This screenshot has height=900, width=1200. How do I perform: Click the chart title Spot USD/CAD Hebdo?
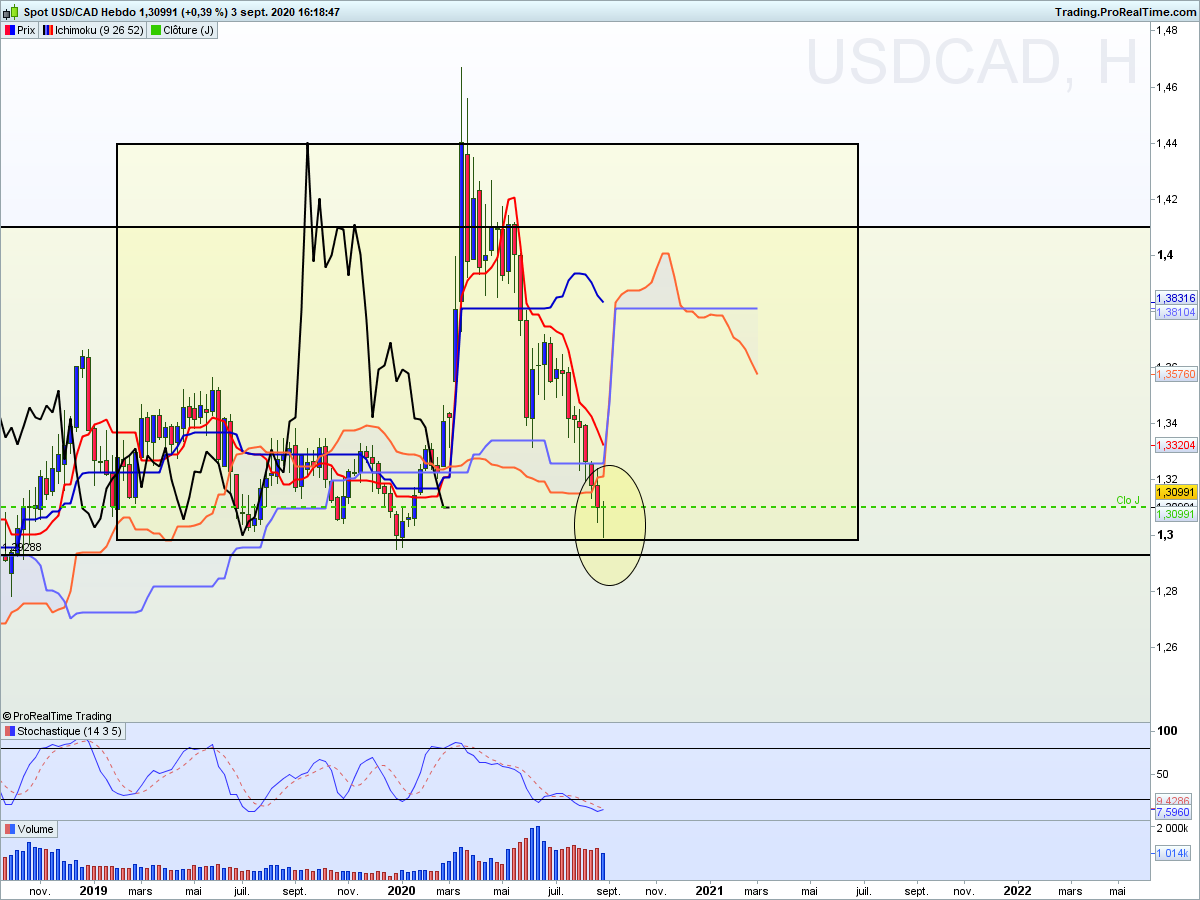tap(78, 12)
